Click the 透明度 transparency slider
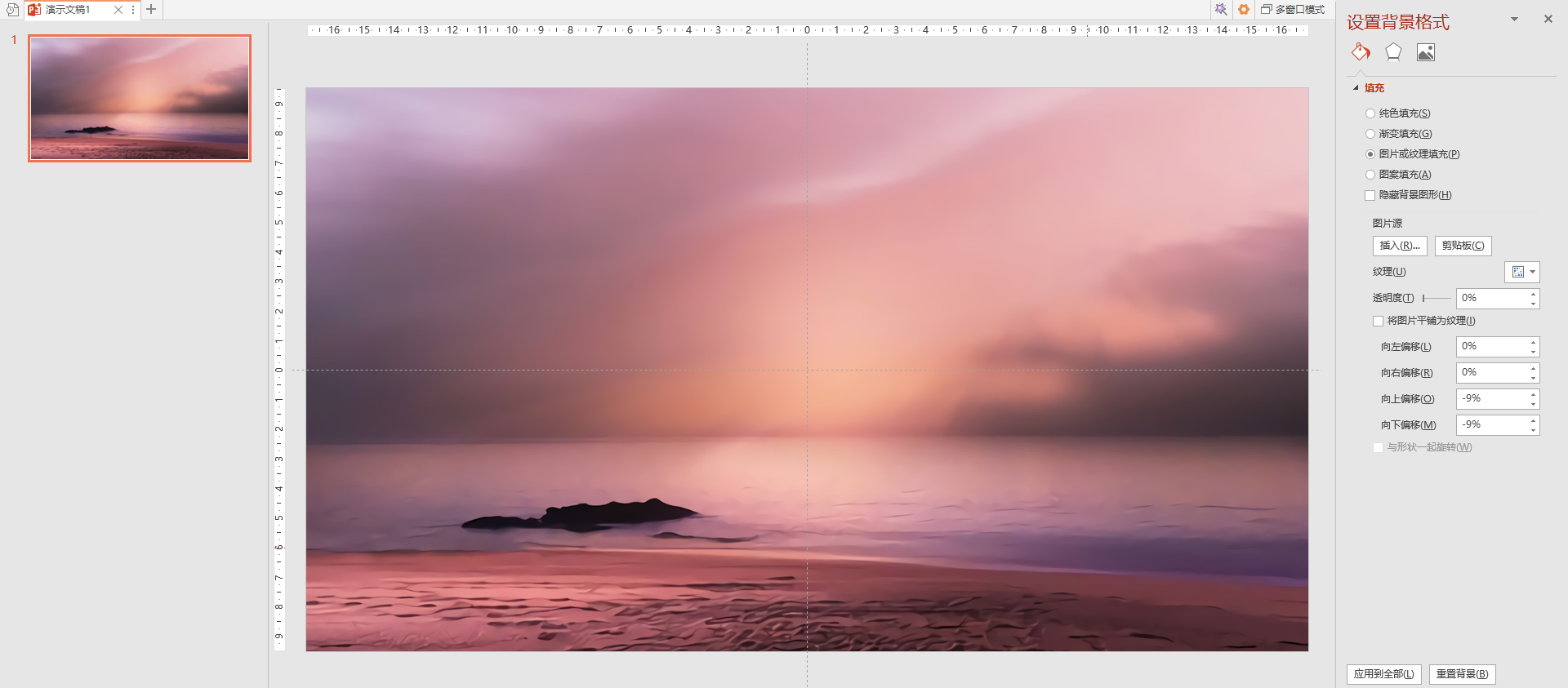1568x688 pixels. 1437,299
